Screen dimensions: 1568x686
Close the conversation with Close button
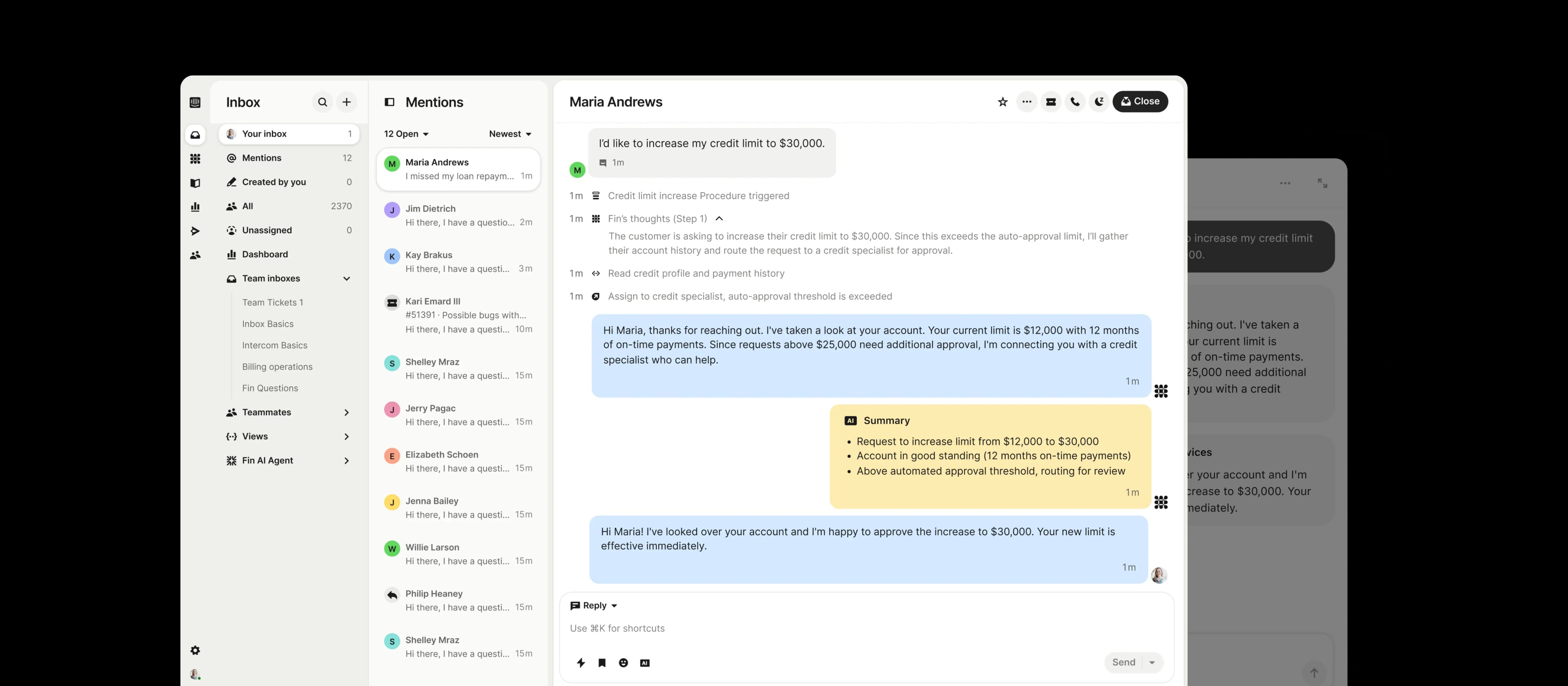pos(1140,102)
